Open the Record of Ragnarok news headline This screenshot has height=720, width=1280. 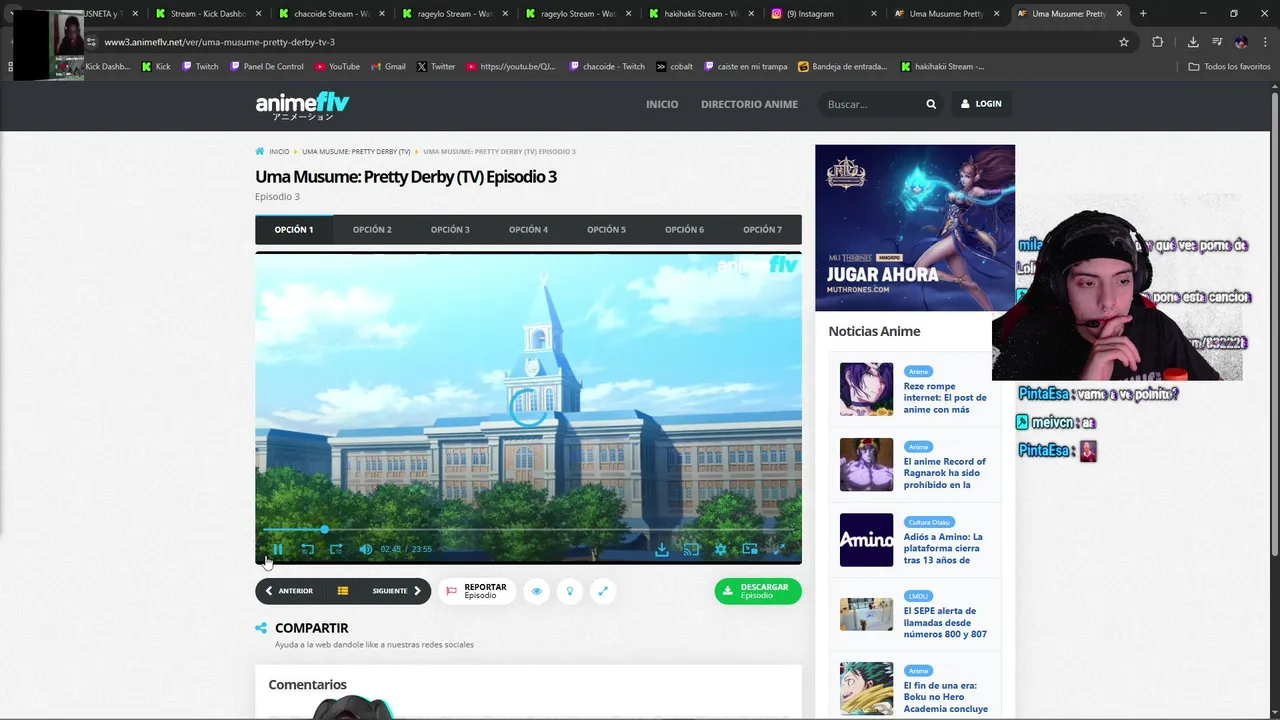coord(945,473)
